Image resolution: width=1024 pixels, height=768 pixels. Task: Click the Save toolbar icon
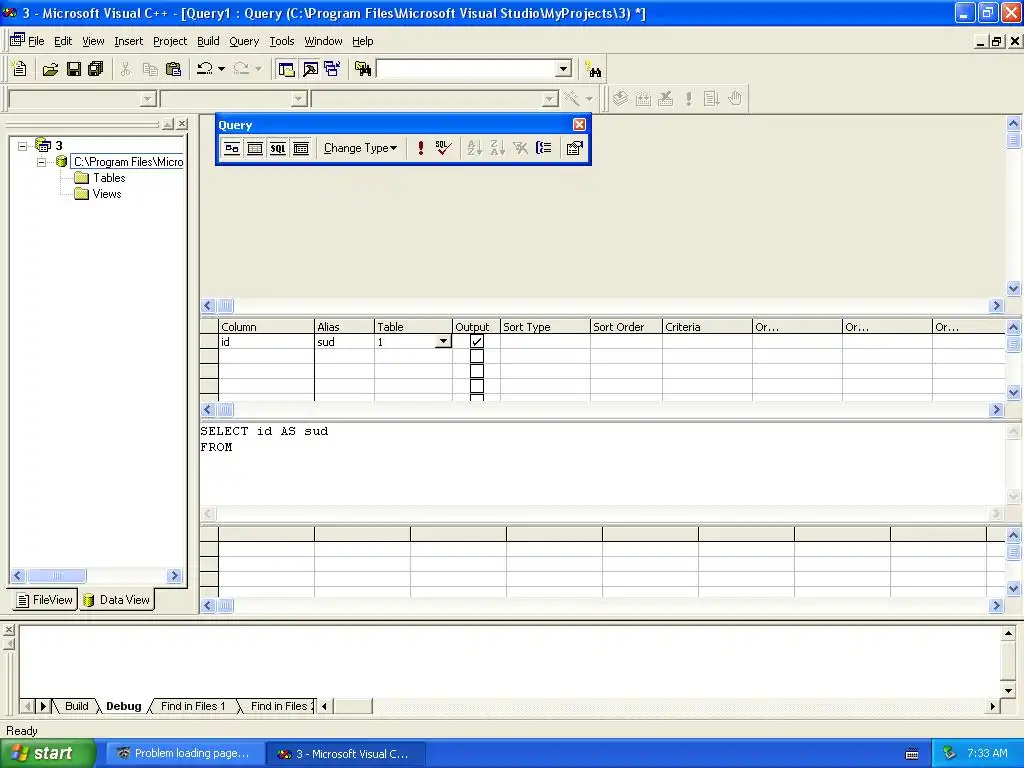click(x=74, y=69)
